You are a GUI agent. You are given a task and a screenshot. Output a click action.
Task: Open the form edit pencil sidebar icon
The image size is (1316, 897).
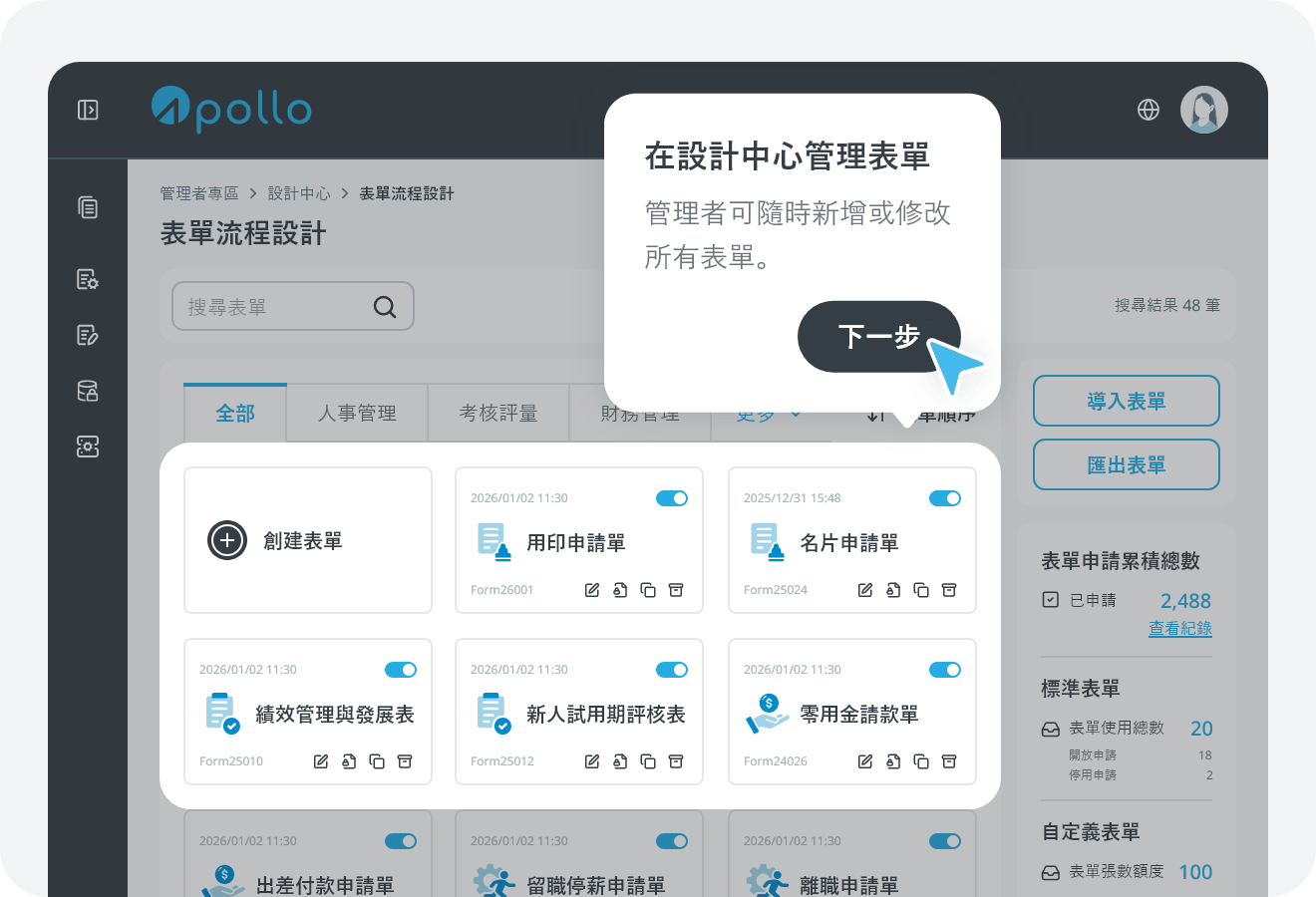88,335
